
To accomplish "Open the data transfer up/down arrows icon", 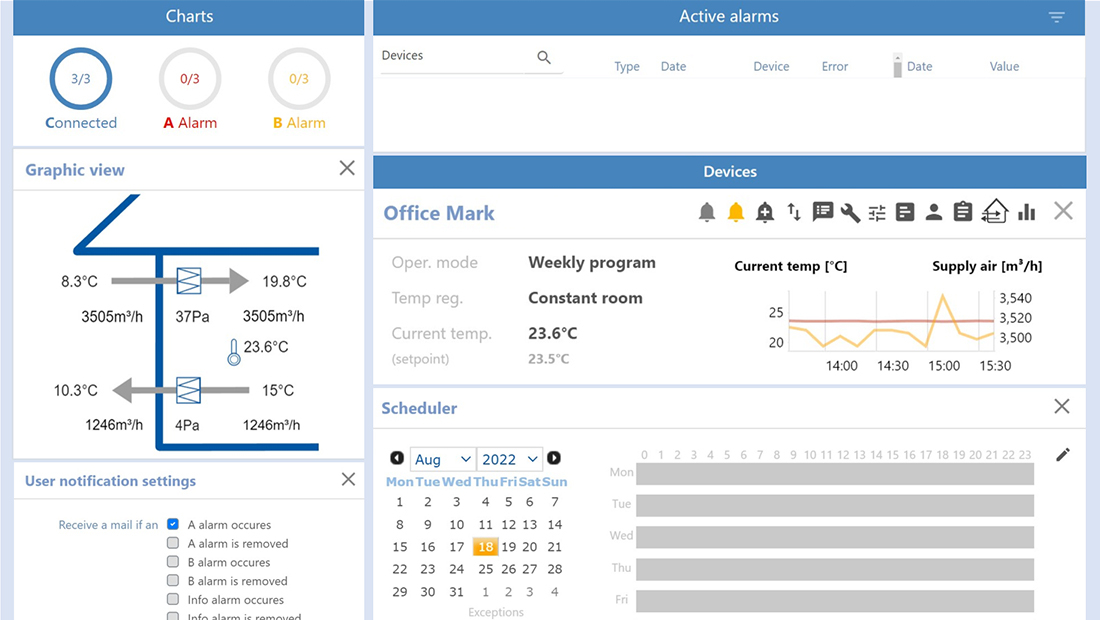I will click(794, 212).
